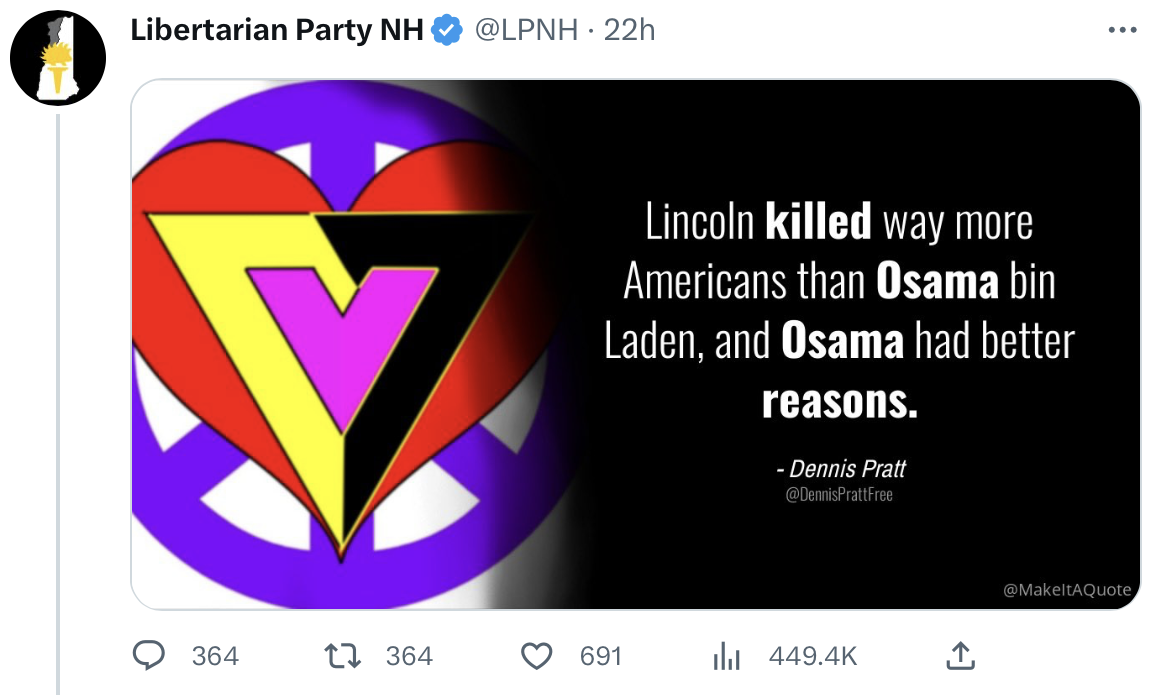The height and width of the screenshot is (695, 1162).
Task: Open the @LPNH handle link
Action: 525,31
